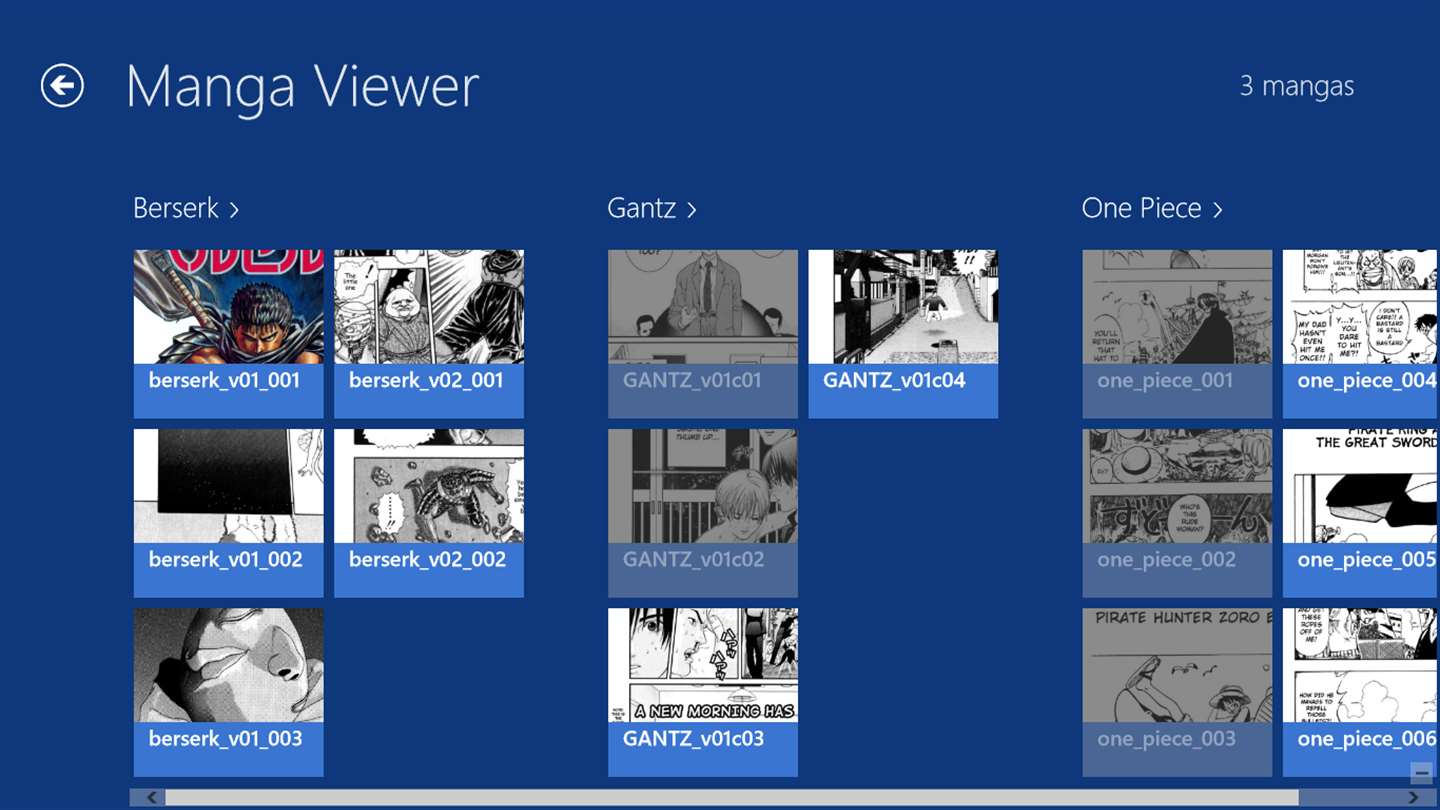Image resolution: width=1440 pixels, height=810 pixels.
Task: Open the GANTZ_v01c02 thumbnail
Action: coord(703,513)
